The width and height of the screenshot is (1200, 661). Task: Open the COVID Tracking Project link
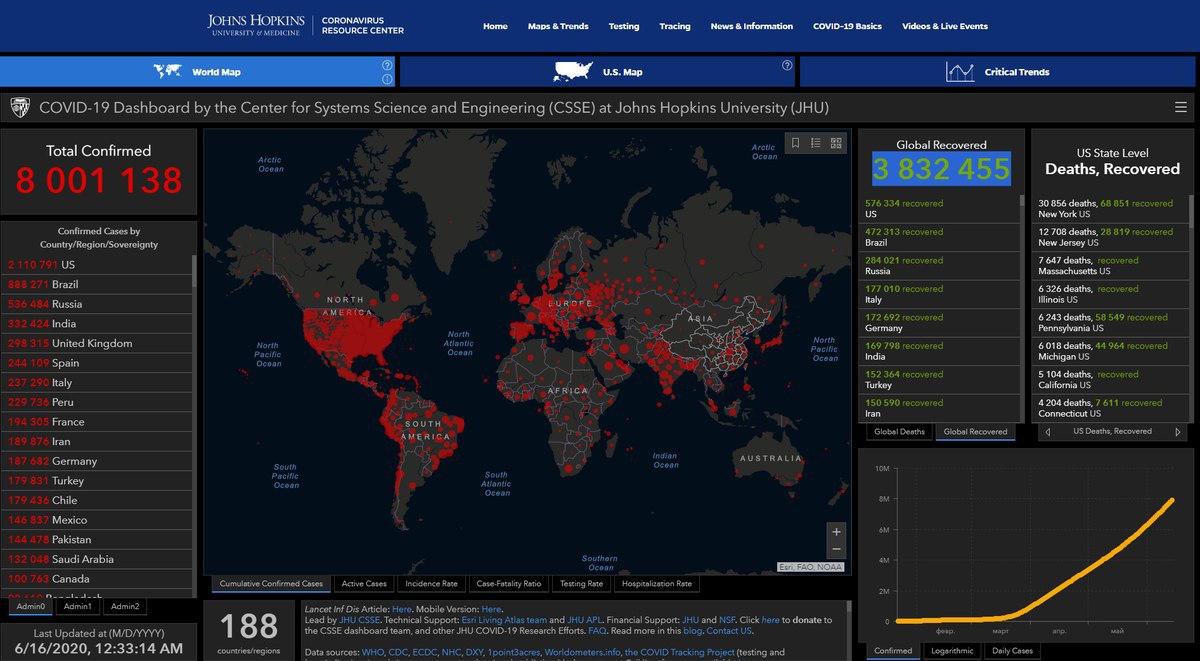pyautogui.click(x=680, y=653)
